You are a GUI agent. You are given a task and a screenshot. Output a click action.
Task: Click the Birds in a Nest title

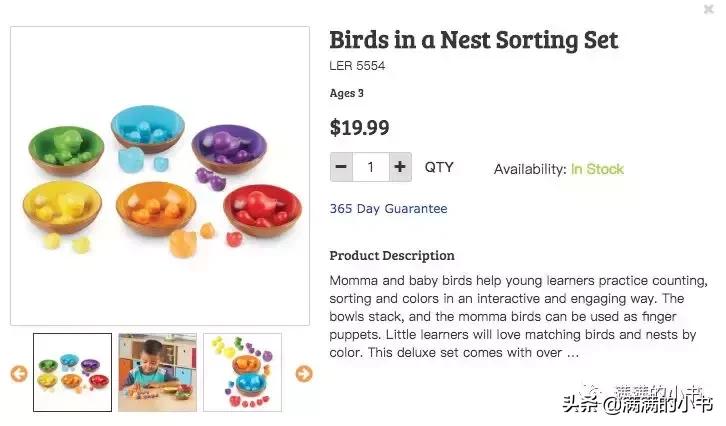pos(474,40)
